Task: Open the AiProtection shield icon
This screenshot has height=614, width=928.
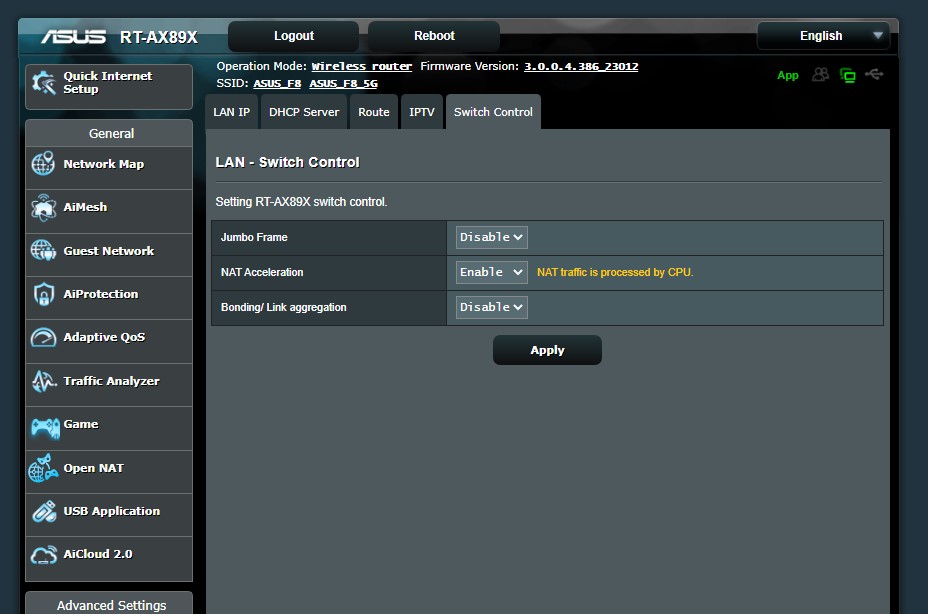Action: click(x=43, y=294)
